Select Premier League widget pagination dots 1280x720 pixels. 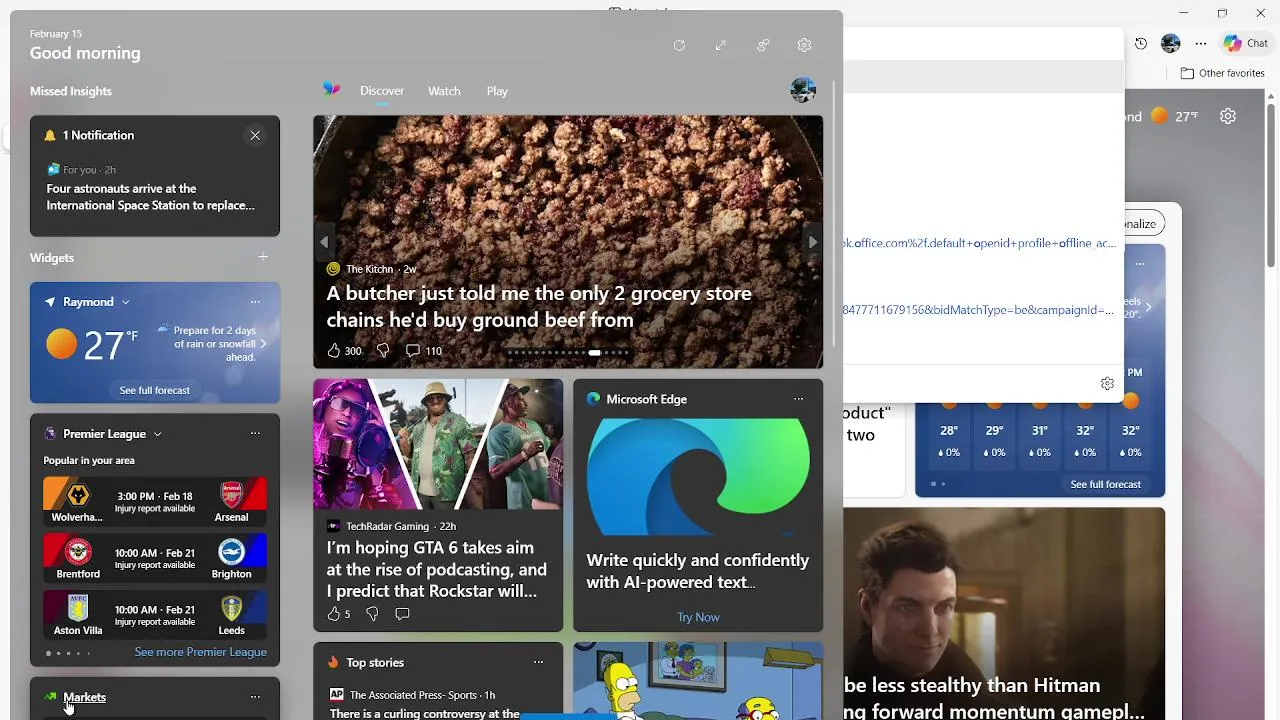click(x=68, y=653)
